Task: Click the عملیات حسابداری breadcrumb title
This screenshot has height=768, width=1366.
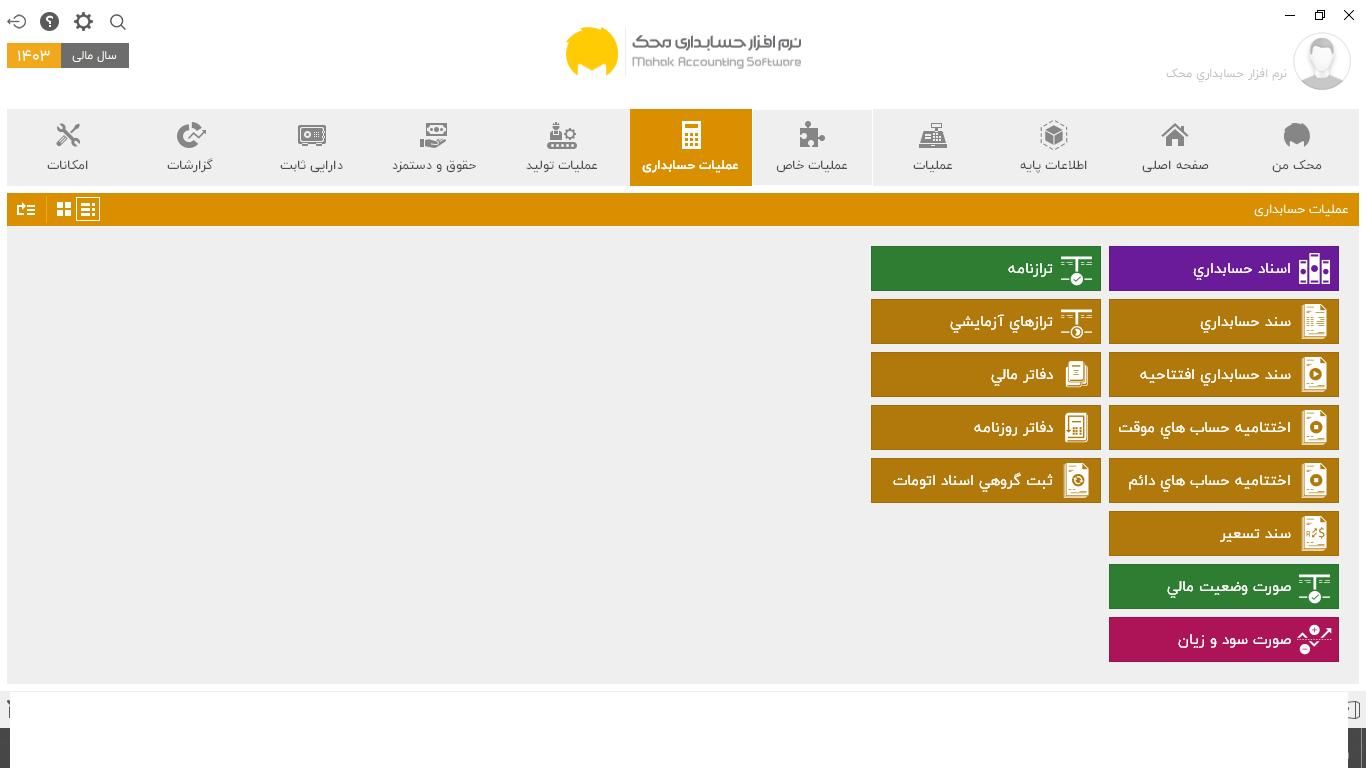Action: pos(1301,209)
